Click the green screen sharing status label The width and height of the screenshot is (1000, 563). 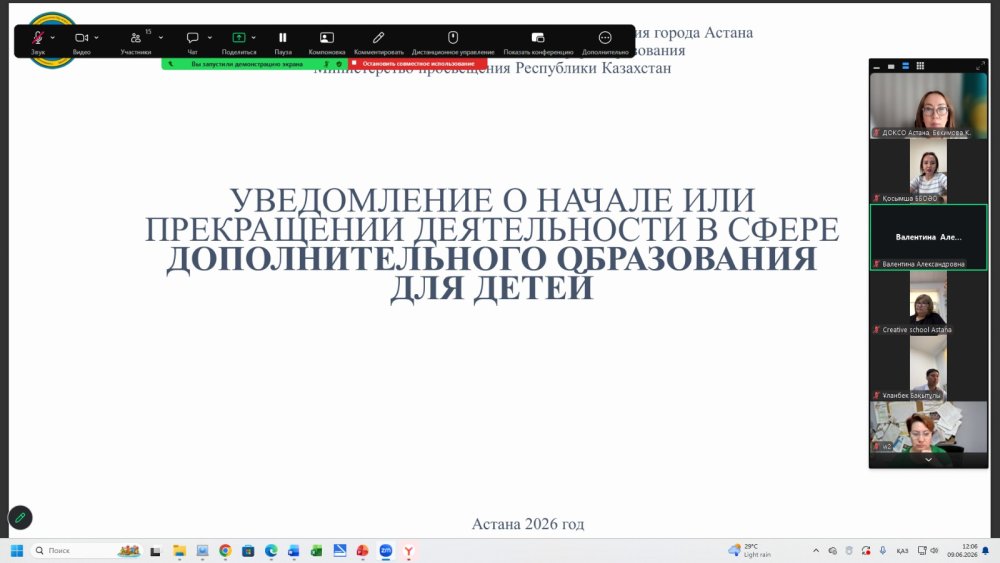tap(247, 64)
